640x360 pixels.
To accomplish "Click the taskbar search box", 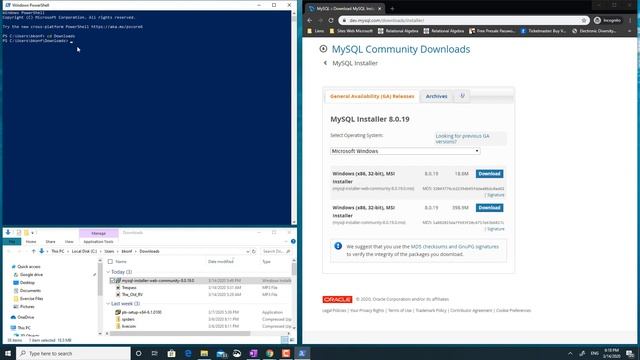I will point(73,353).
